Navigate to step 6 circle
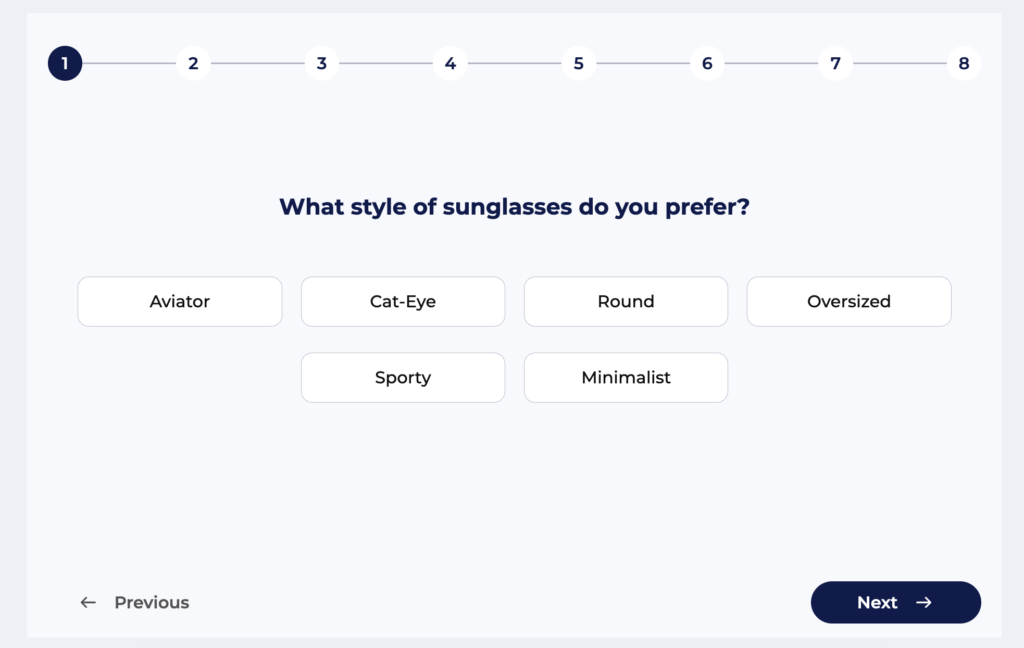The height and width of the screenshot is (648, 1024). pos(707,63)
